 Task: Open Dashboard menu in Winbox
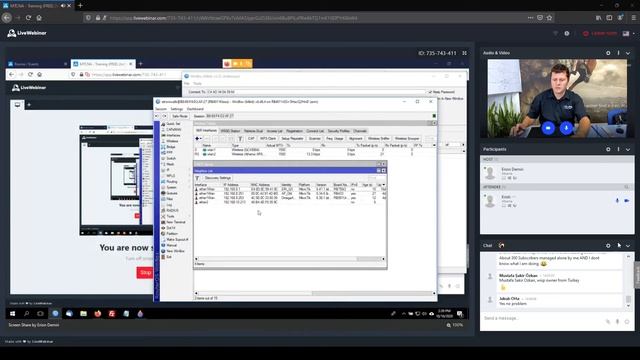[x=195, y=109]
